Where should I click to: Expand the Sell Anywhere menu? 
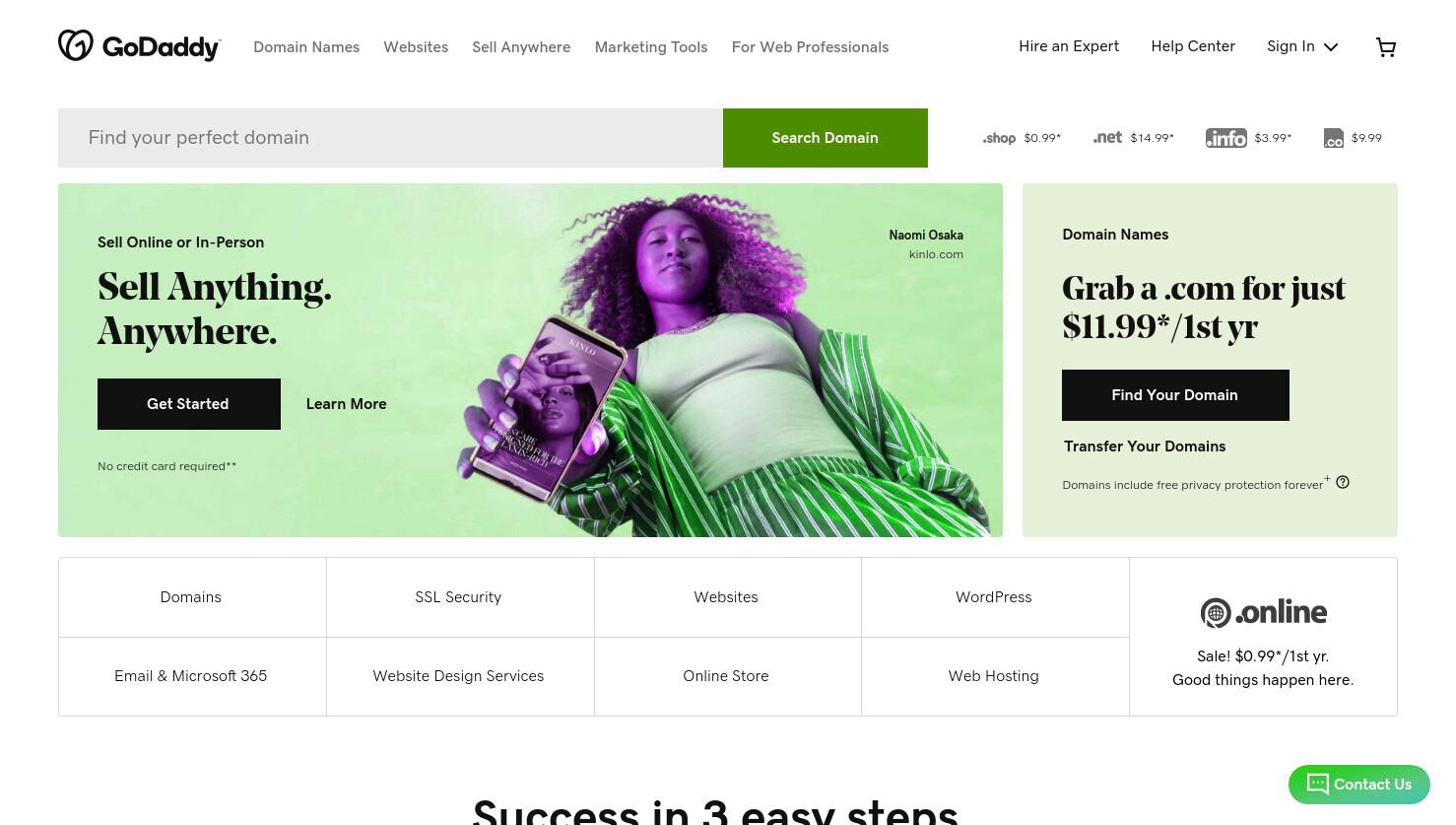(521, 47)
